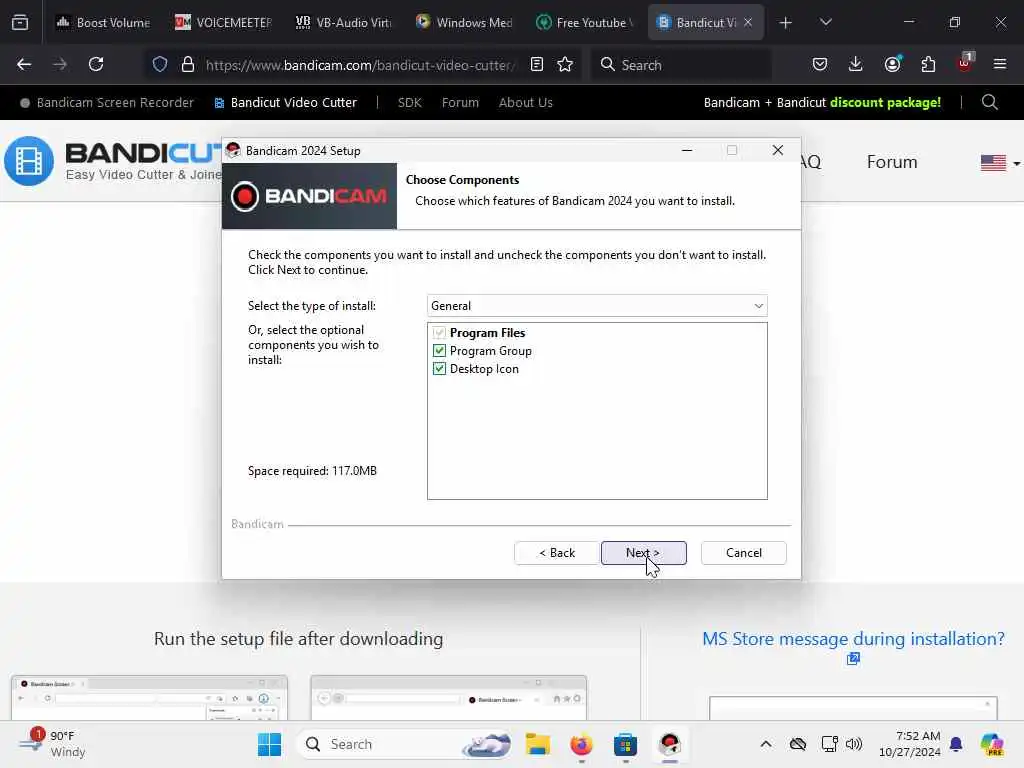
Task: Open the clock showing 7:52 AM
Action: pos(909,744)
